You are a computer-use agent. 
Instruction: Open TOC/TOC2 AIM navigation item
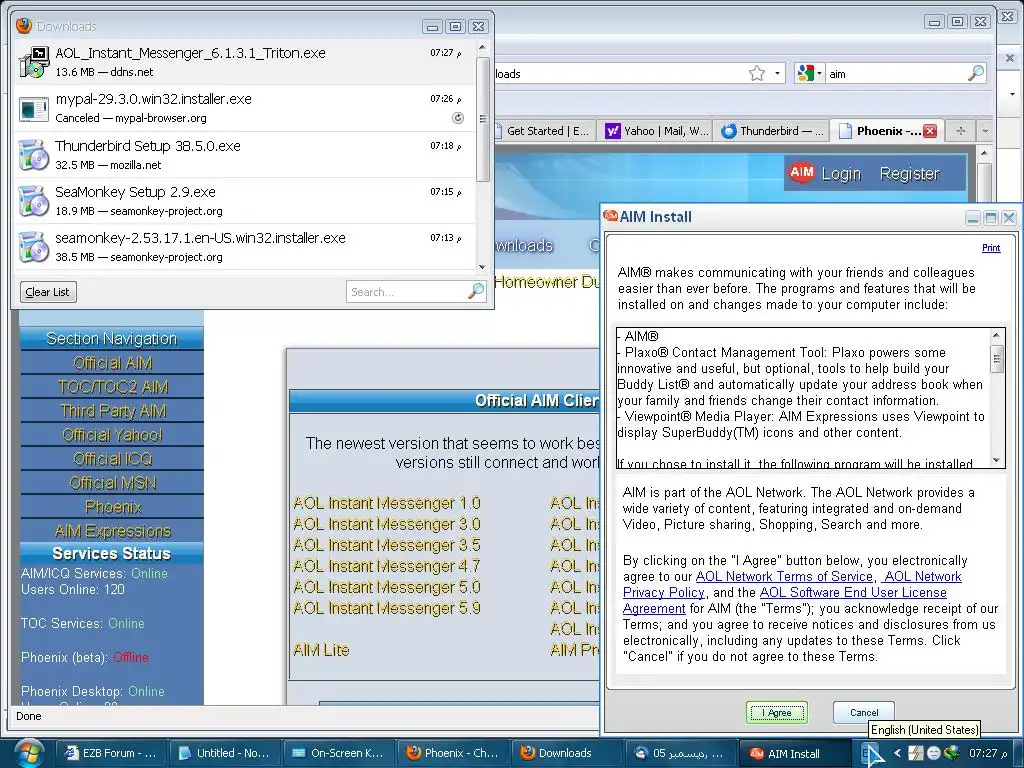point(112,387)
